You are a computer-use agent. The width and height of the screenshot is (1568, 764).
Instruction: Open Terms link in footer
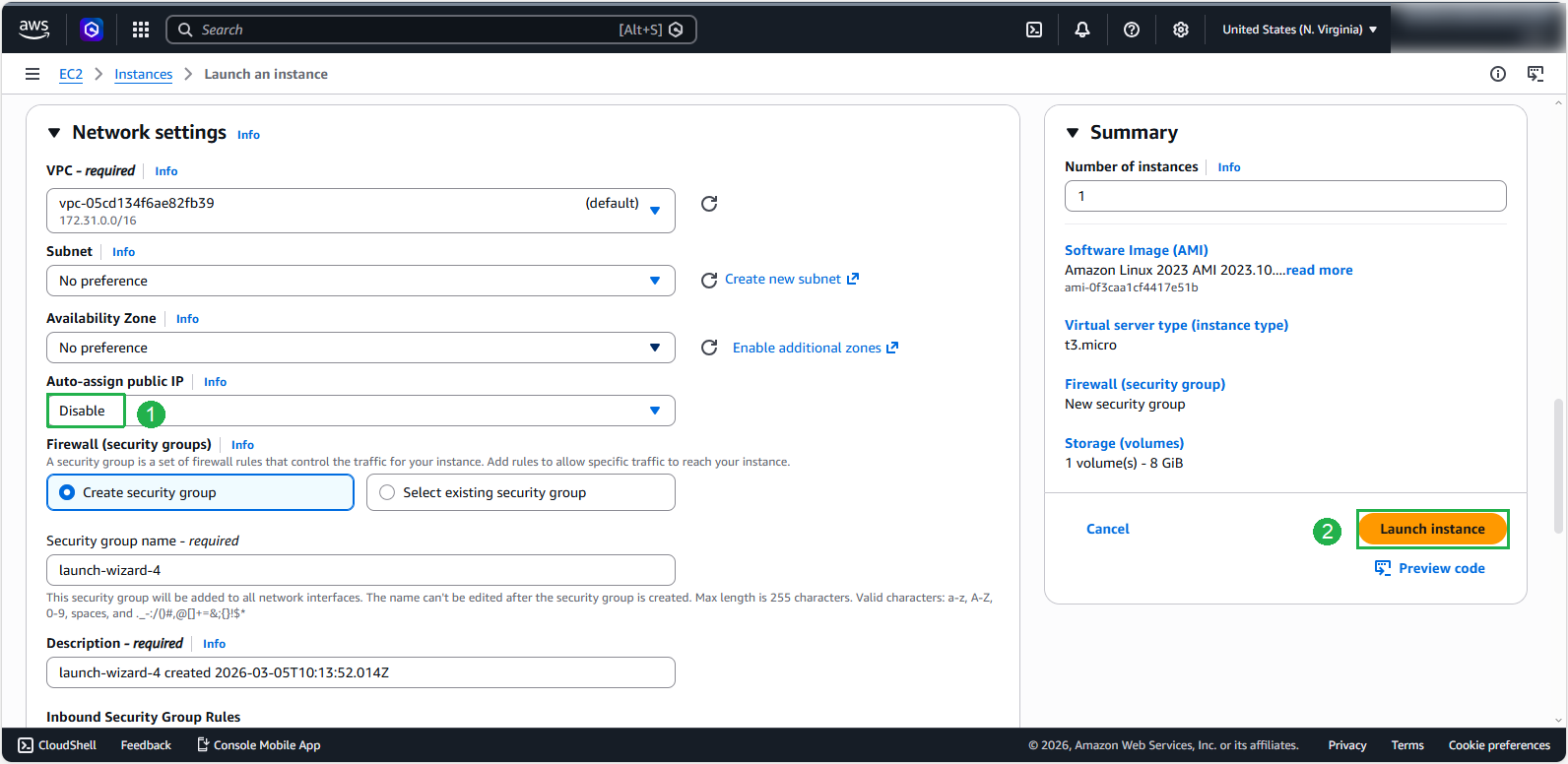pyautogui.click(x=1407, y=745)
